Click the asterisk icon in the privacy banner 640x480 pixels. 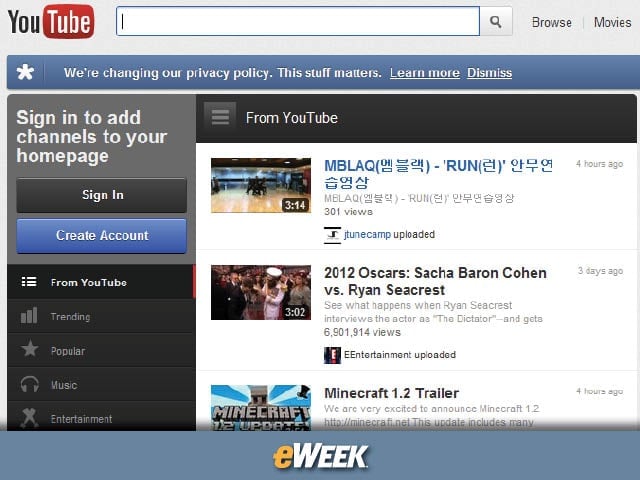coord(25,72)
